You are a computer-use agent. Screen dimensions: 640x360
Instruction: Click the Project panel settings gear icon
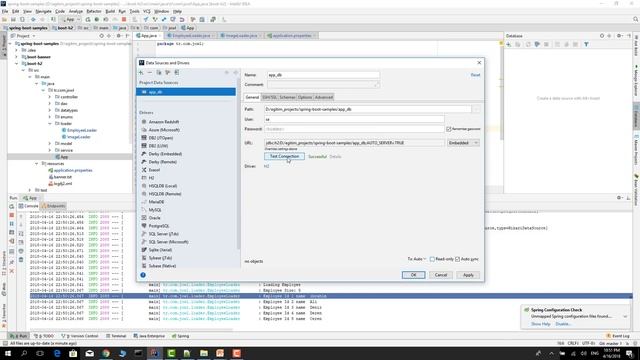point(119,36)
